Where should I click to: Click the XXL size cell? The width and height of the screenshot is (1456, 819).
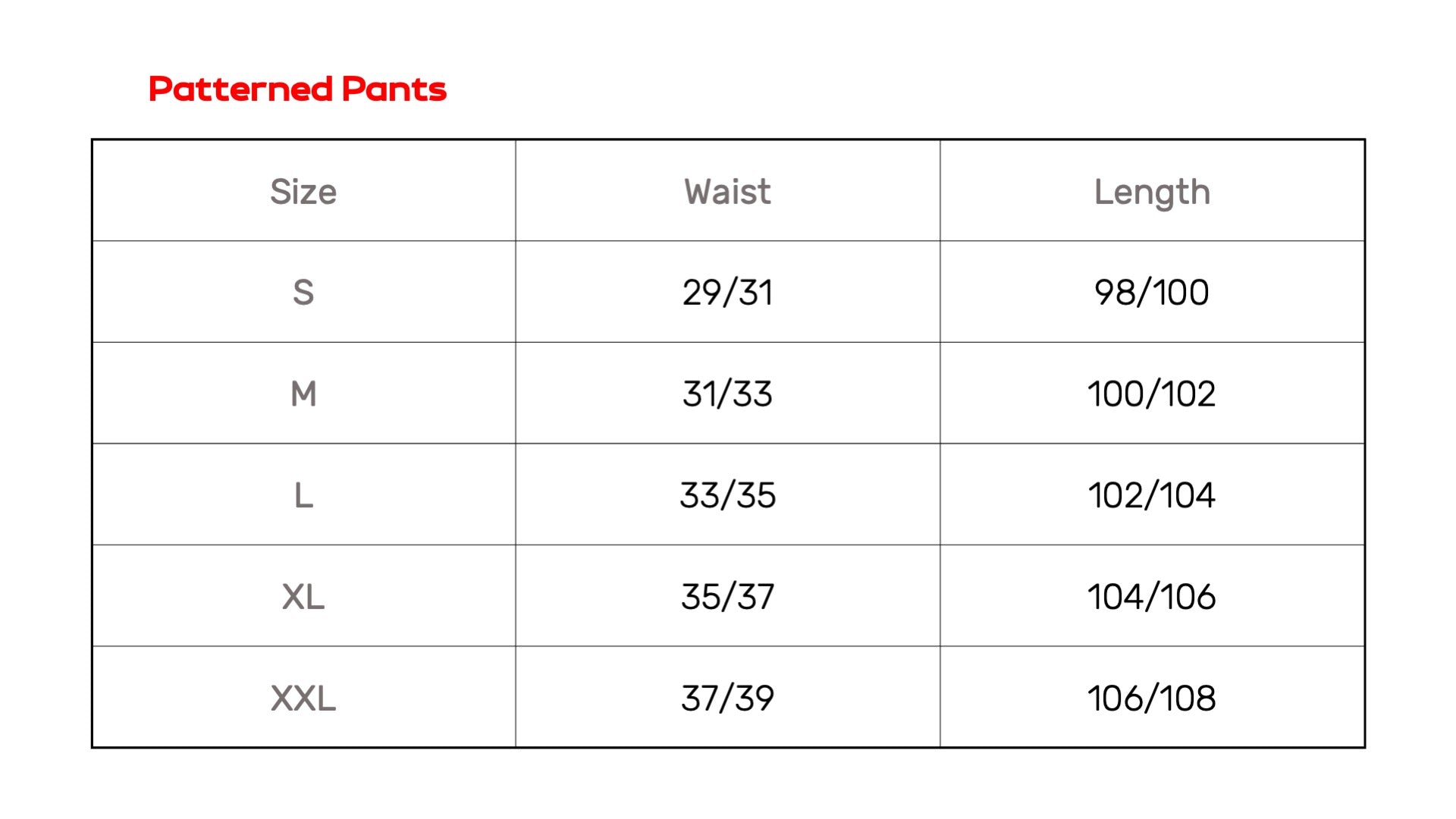pos(303,698)
